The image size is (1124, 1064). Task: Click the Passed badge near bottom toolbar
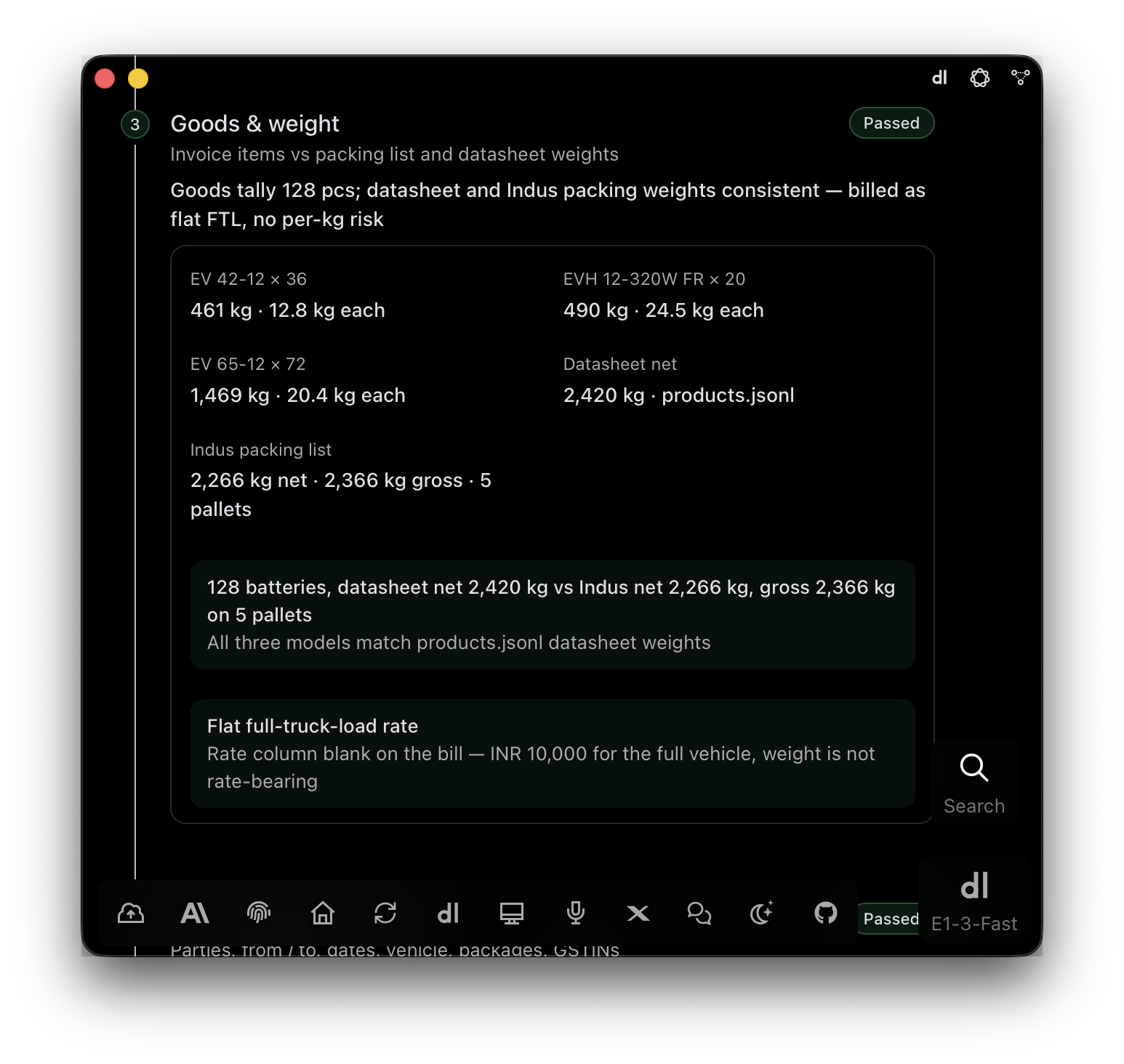tap(890, 919)
